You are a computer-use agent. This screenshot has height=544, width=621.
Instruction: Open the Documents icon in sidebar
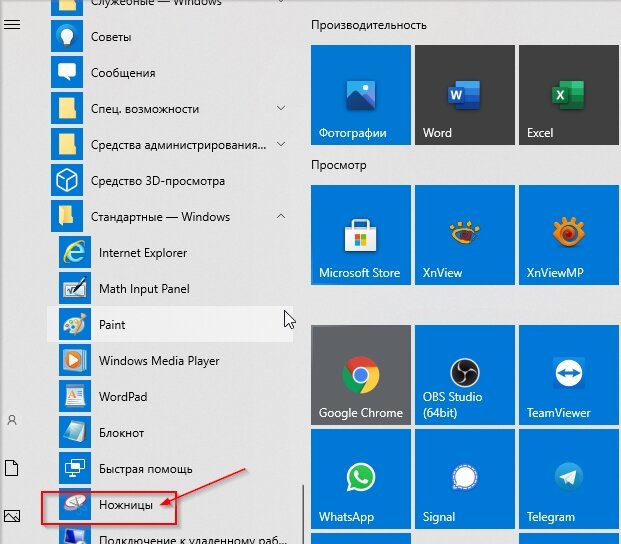click(x=12, y=468)
